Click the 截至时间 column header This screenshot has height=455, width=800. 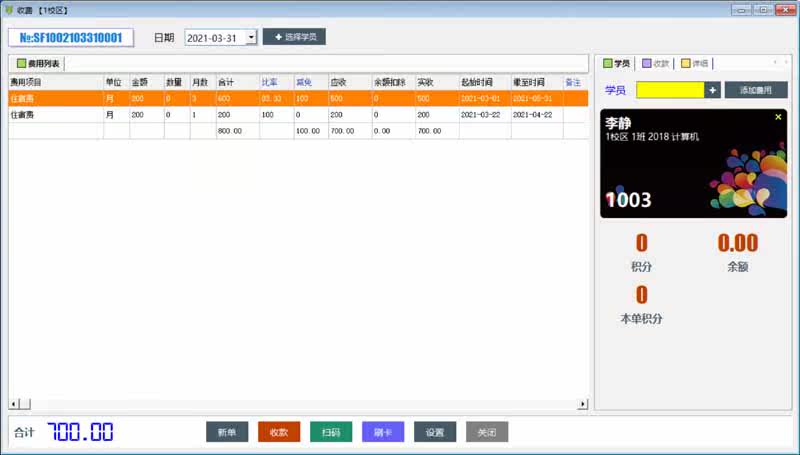point(537,82)
